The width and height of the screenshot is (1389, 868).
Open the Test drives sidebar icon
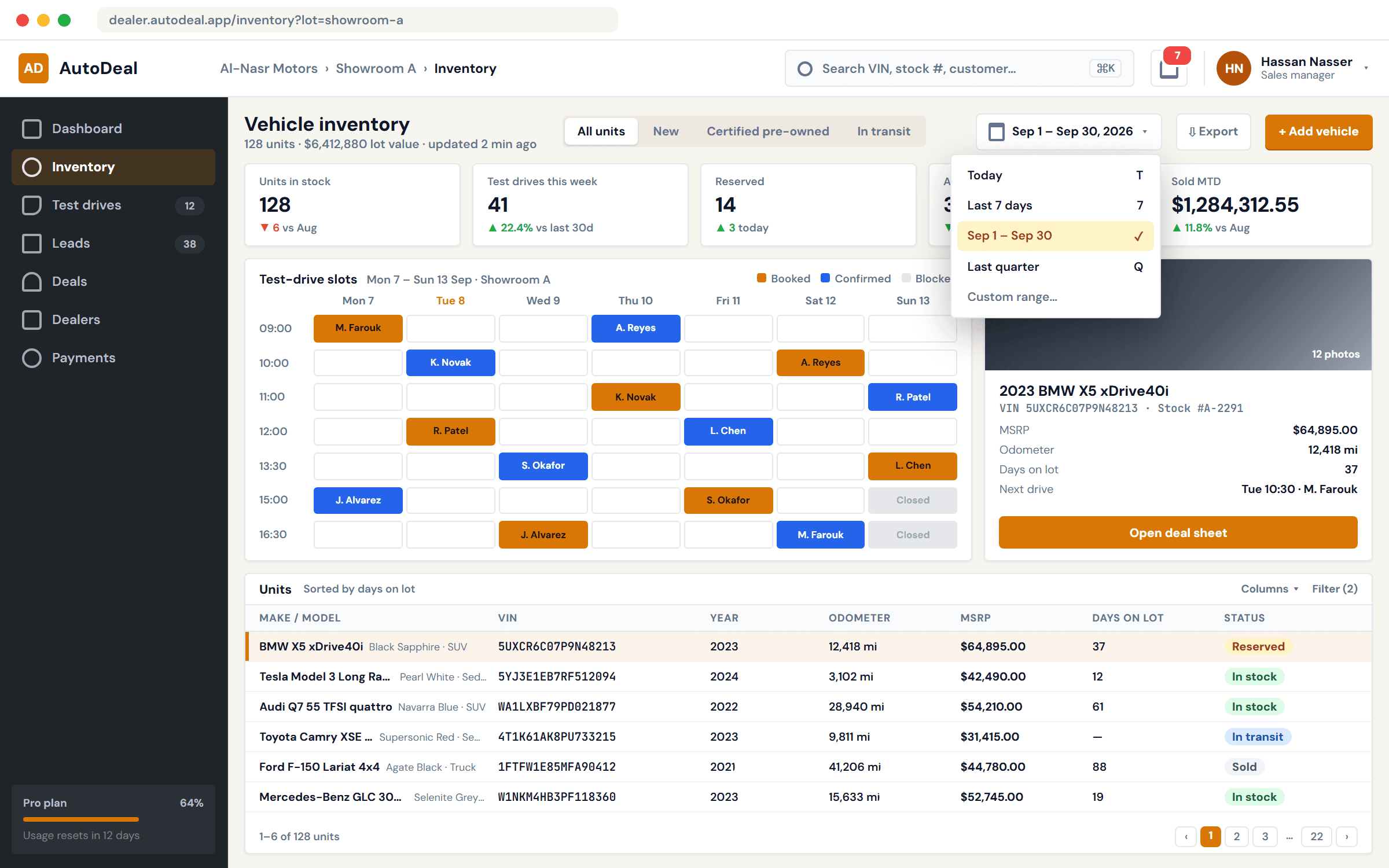(32, 205)
